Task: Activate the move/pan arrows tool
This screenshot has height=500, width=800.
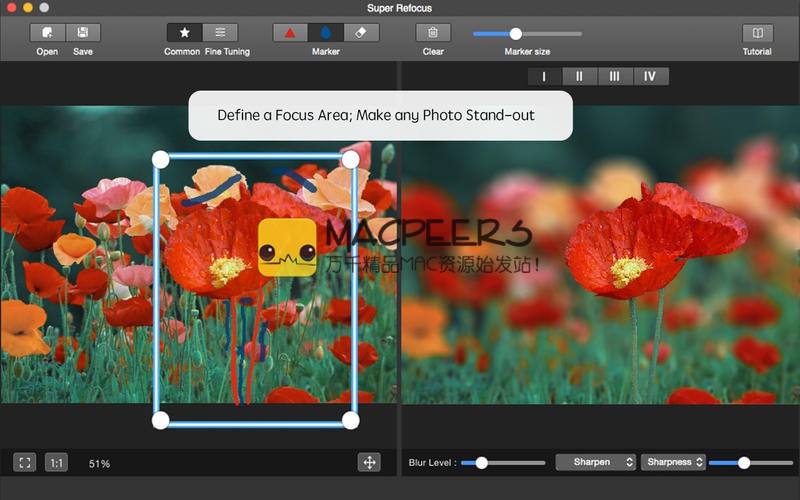Action: click(x=369, y=462)
